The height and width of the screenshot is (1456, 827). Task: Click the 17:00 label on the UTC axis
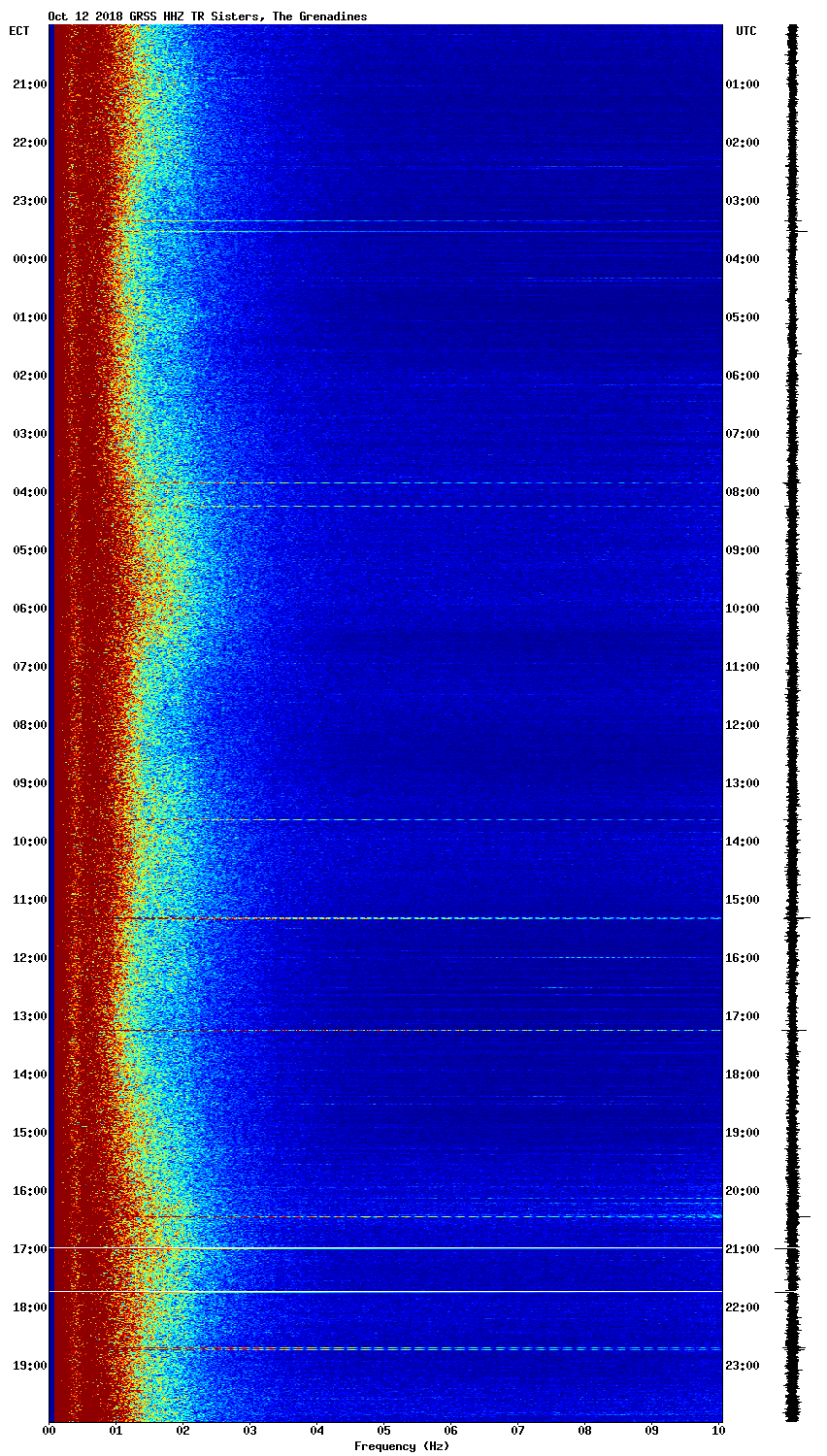pyautogui.click(x=743, y=1016)
